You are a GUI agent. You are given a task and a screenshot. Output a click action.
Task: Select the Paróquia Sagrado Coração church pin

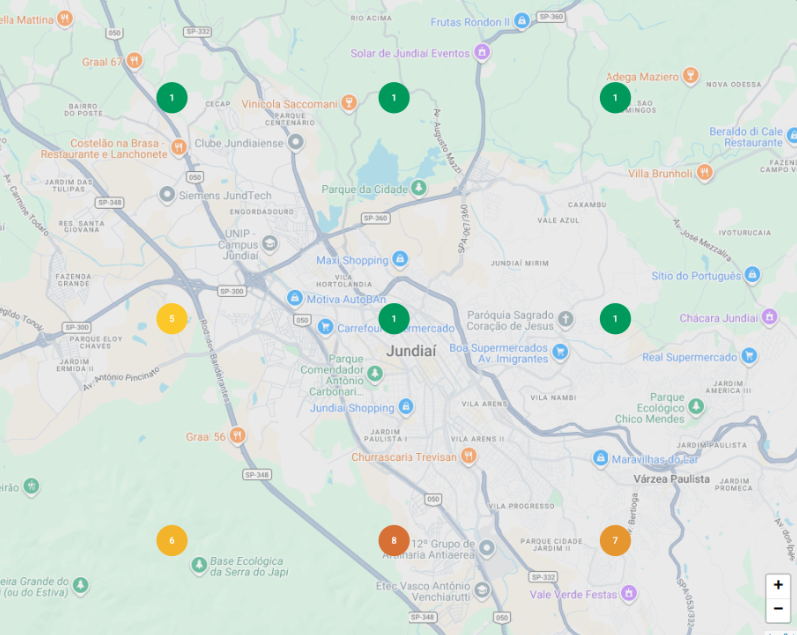(565, 320)
